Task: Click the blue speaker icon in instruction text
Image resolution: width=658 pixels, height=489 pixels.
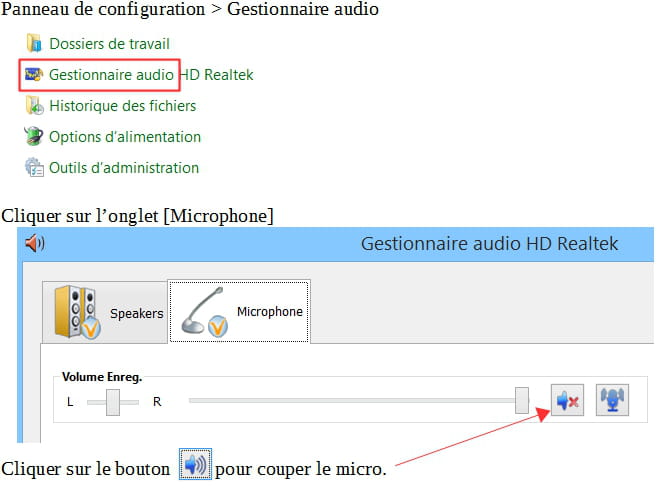Action: (196, 464)
